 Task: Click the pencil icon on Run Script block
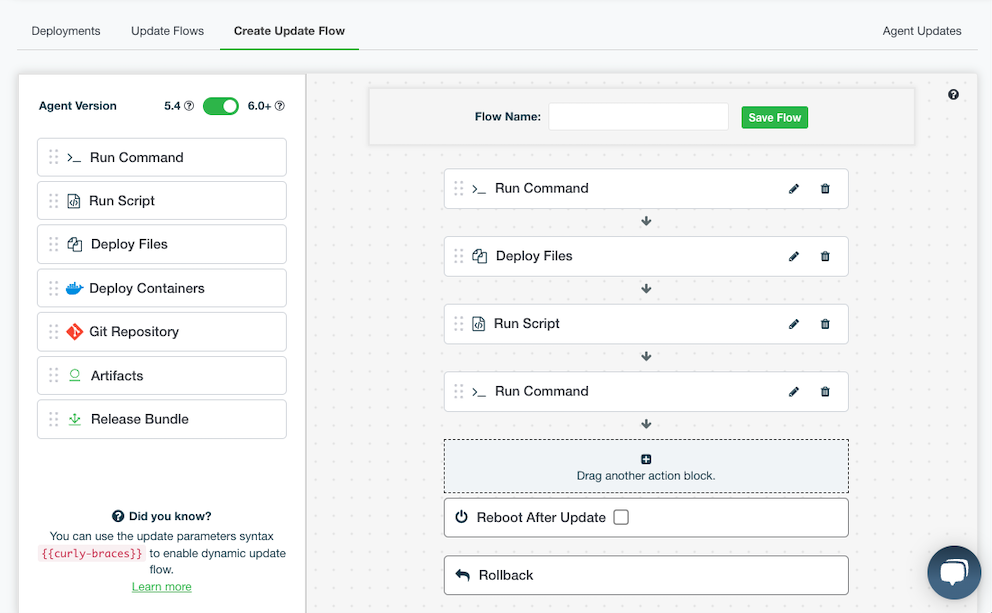(x=794, y=324)
